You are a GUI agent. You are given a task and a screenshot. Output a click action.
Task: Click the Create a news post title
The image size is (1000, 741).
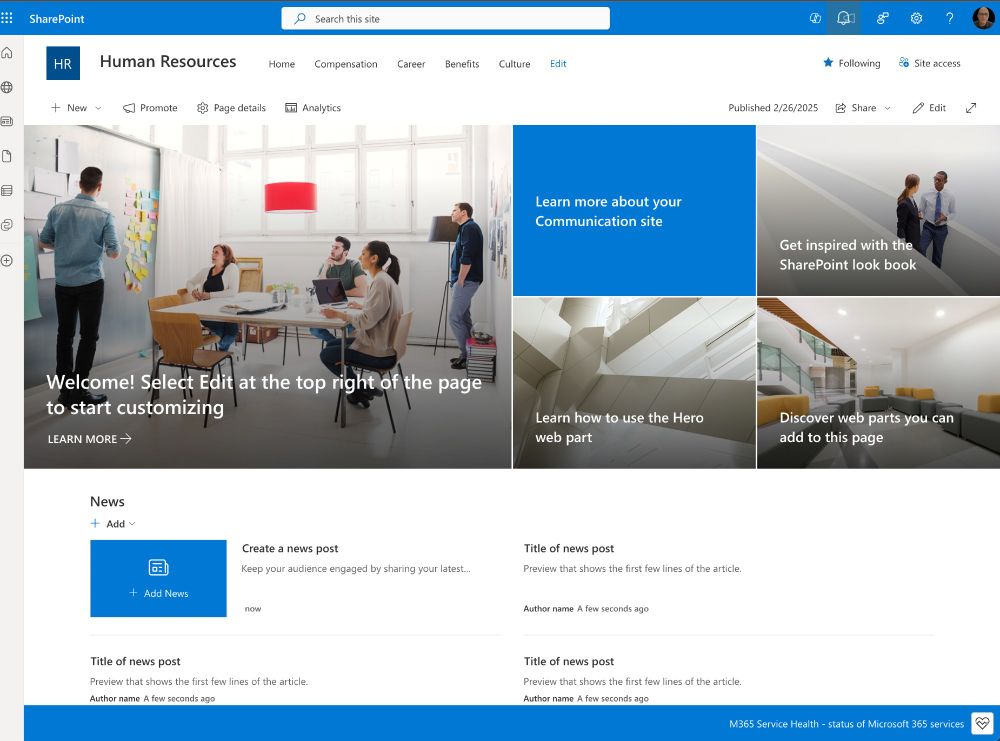pos(290,548)
